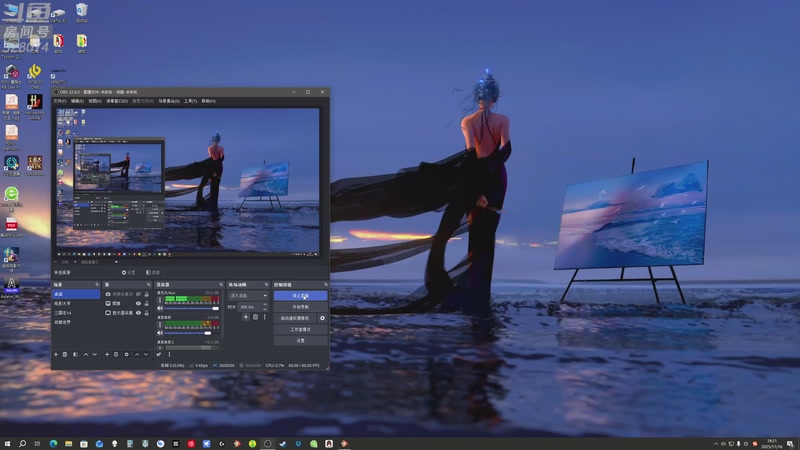The height and width of the screenshot is (450, 800).
Task: Open the Edit menu in OBS
Action: (77, 101)
